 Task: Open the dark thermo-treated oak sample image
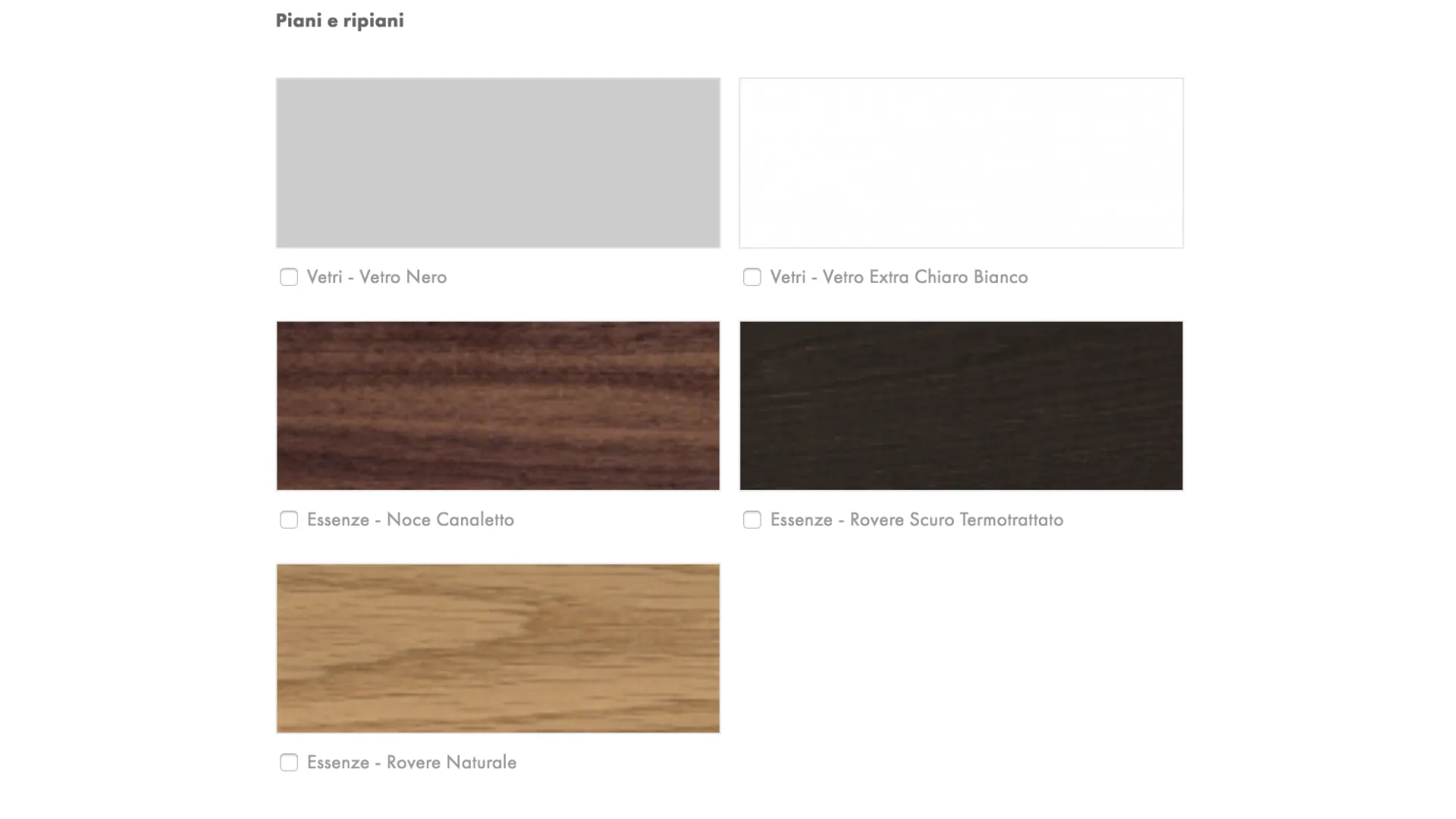tap(961, 406)
